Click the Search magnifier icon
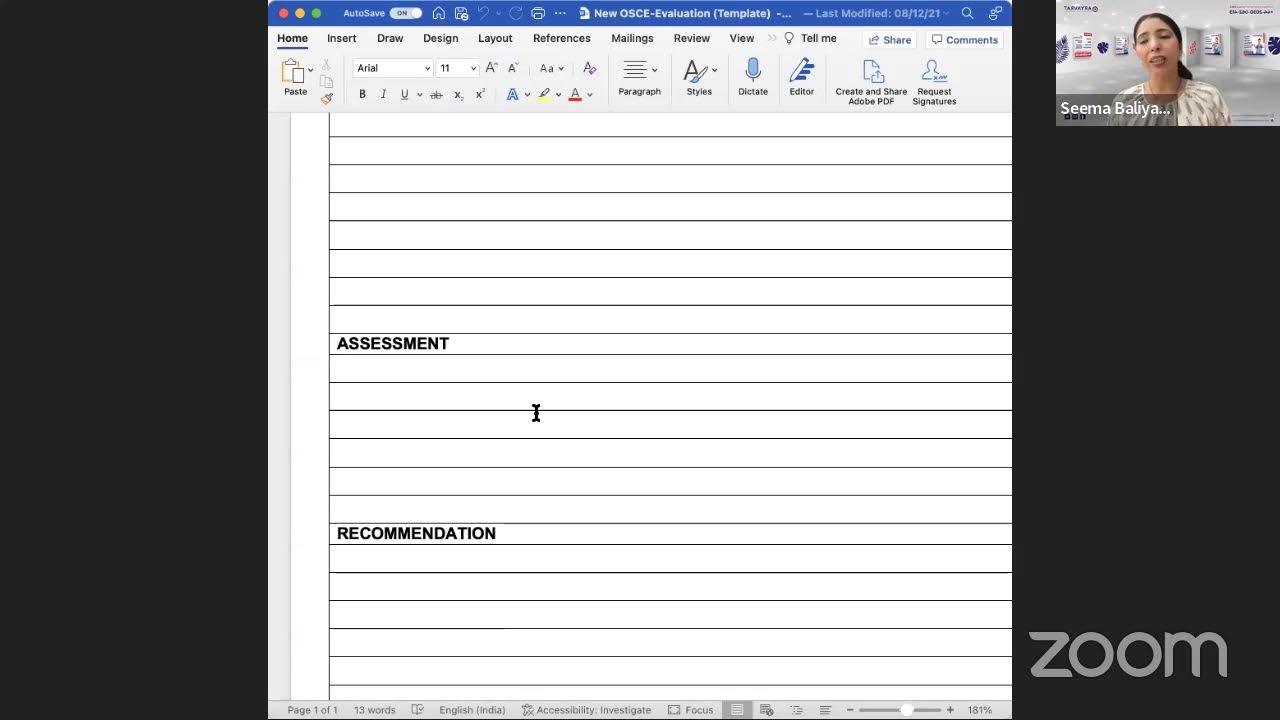The width and height of the screenshot is (1280, 720). 967,13
